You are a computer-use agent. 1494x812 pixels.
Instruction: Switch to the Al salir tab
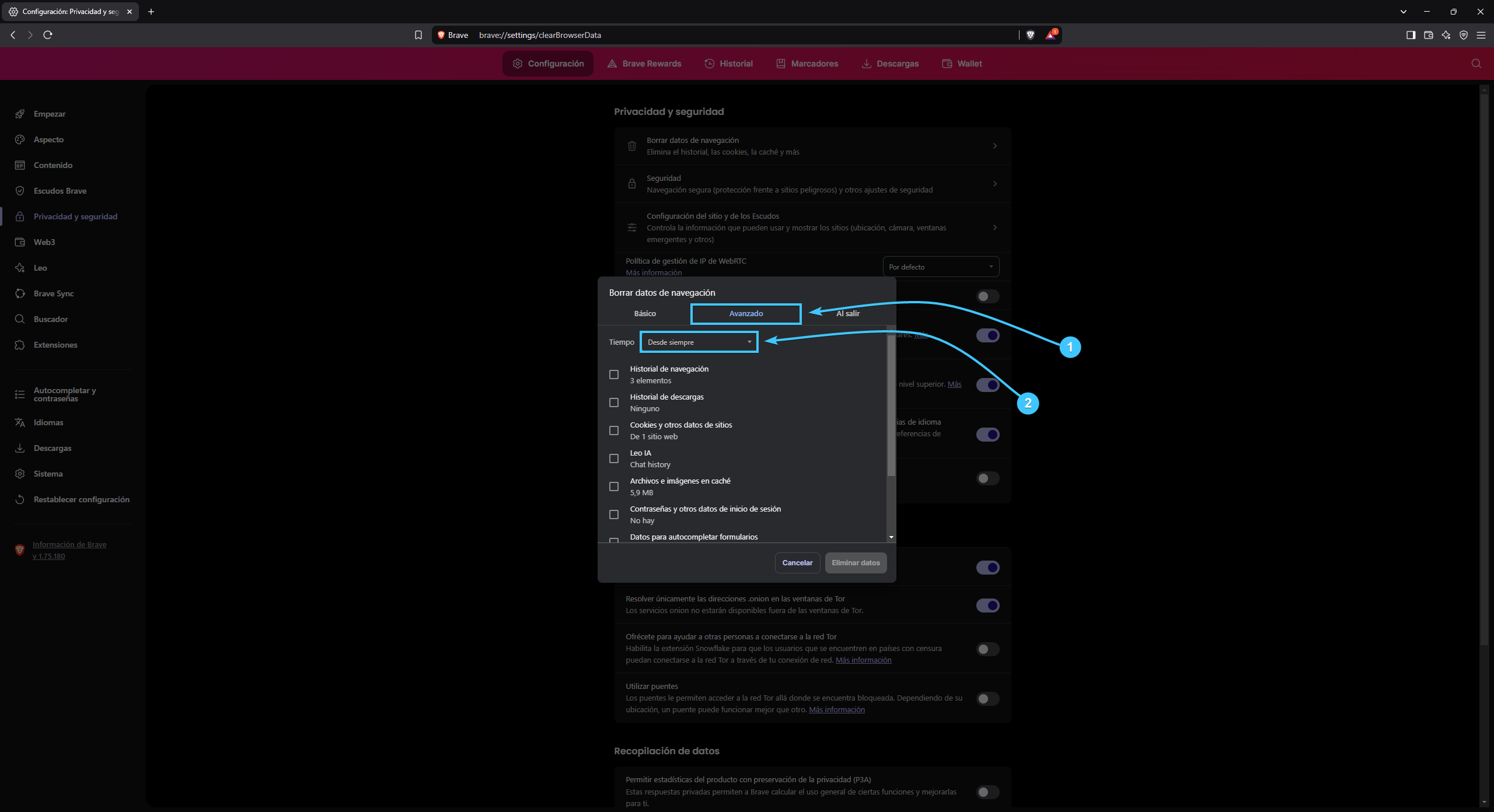coord(848,313)
